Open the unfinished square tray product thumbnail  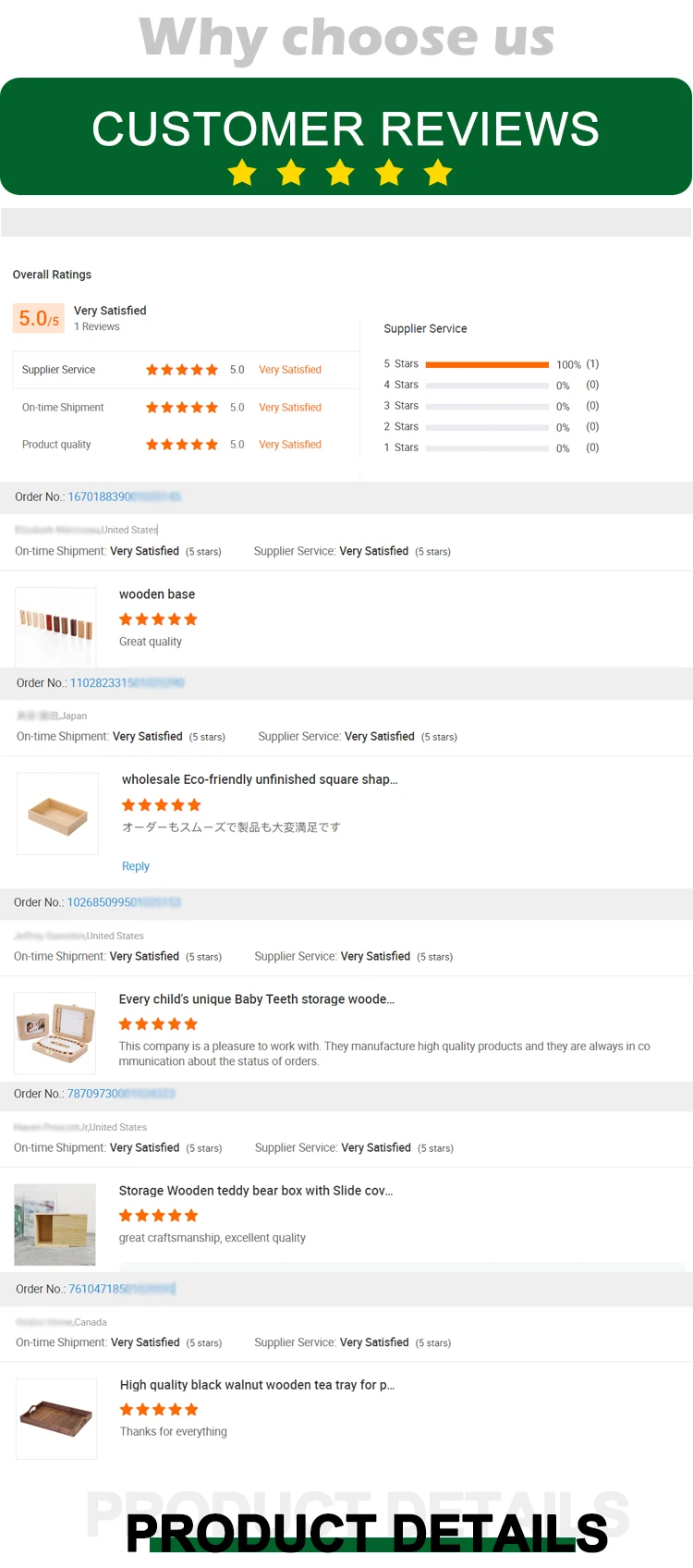click(x=57, y=814)
